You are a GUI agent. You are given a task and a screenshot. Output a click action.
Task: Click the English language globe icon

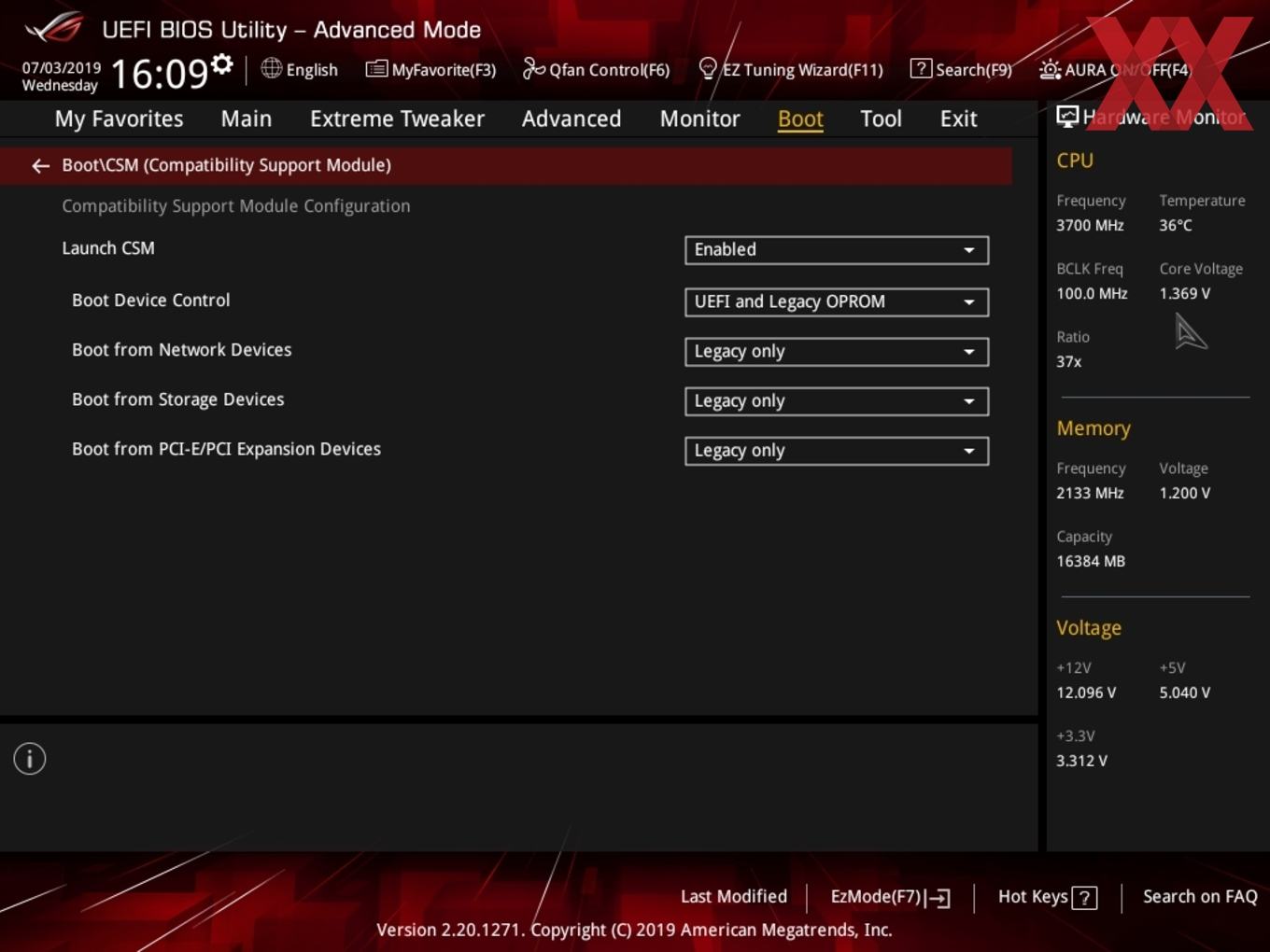[x=271, y=68]
